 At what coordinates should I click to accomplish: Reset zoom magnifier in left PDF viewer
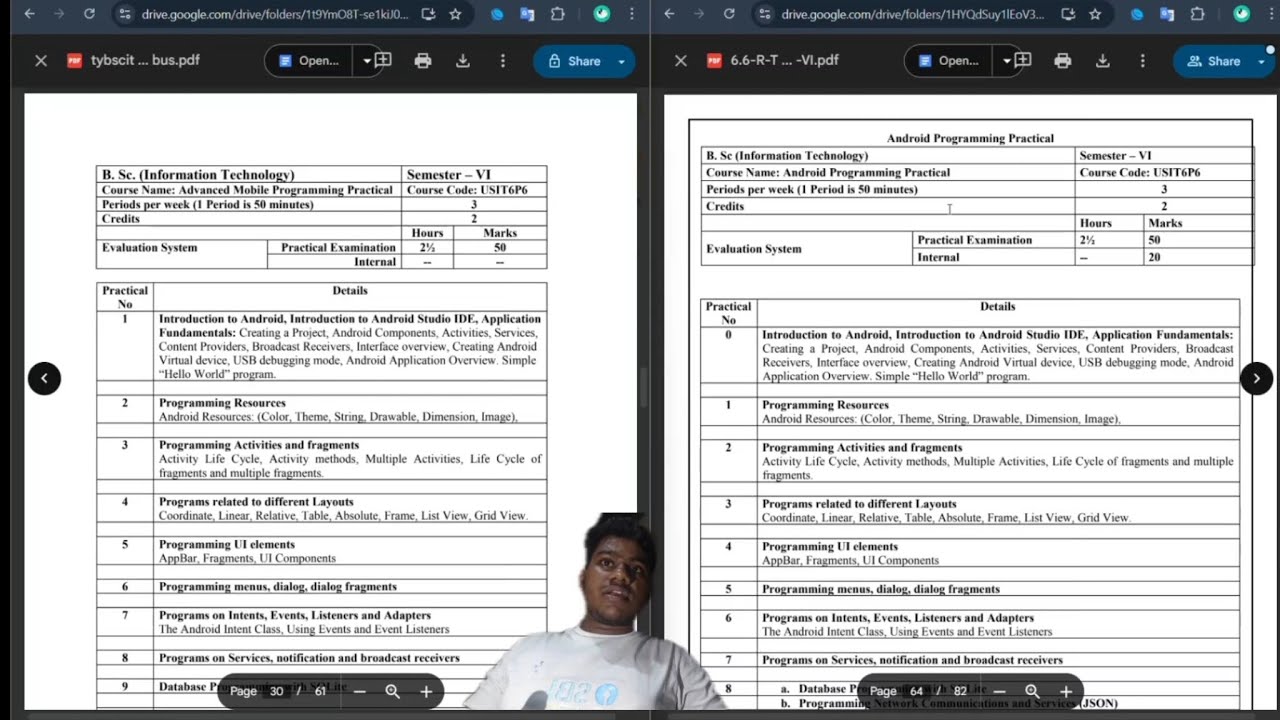[393, 691]
